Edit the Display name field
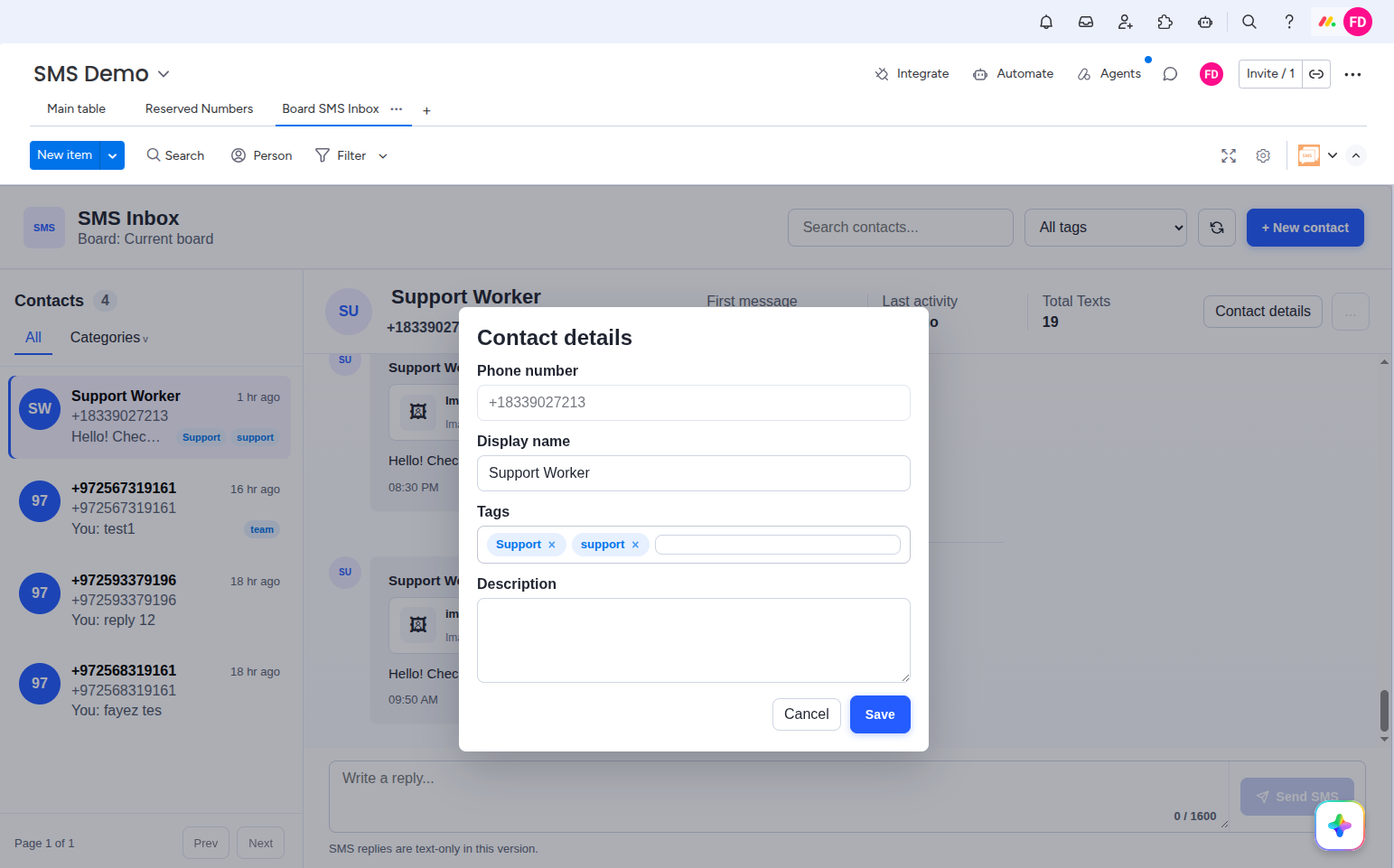Screen dimensions: 1394x868 (694, 473)
